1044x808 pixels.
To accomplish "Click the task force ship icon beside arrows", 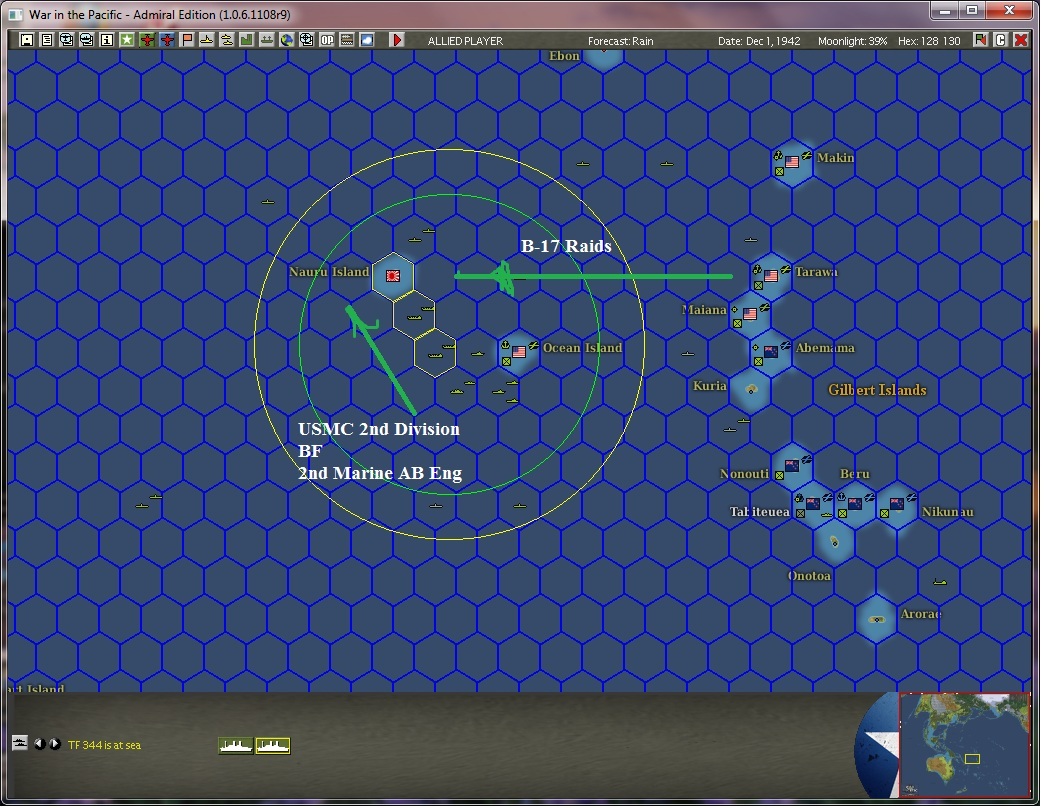I will click(x=20, y=743).
